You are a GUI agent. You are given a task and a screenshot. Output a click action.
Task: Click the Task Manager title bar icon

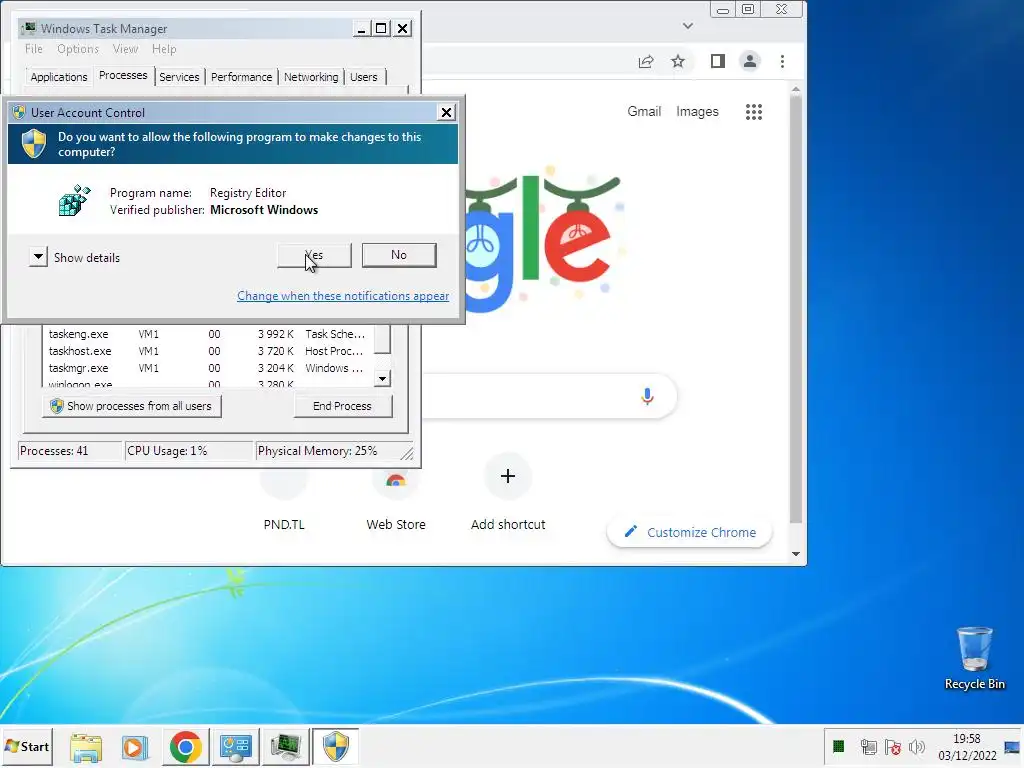click(29, 28)
